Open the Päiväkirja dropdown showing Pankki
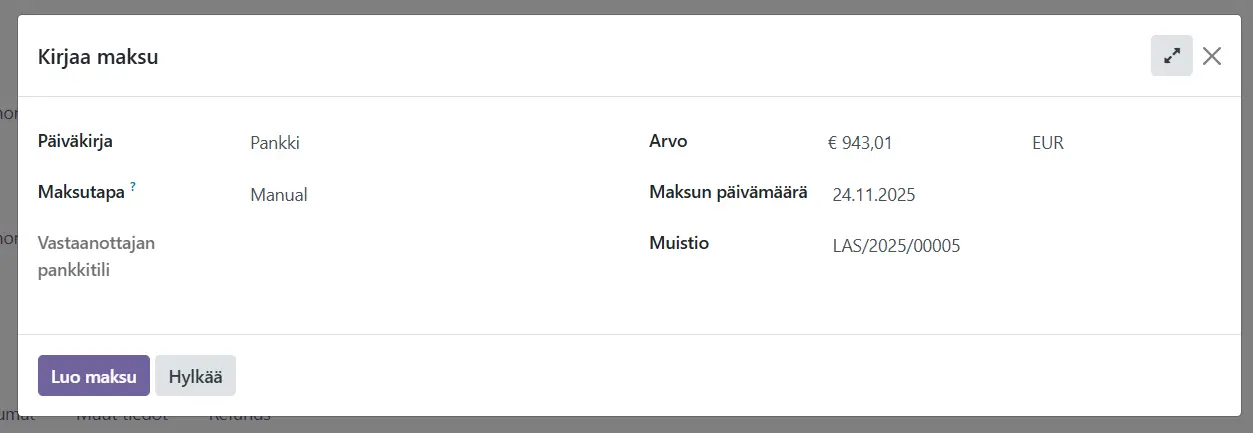 (x=420, y=143)
